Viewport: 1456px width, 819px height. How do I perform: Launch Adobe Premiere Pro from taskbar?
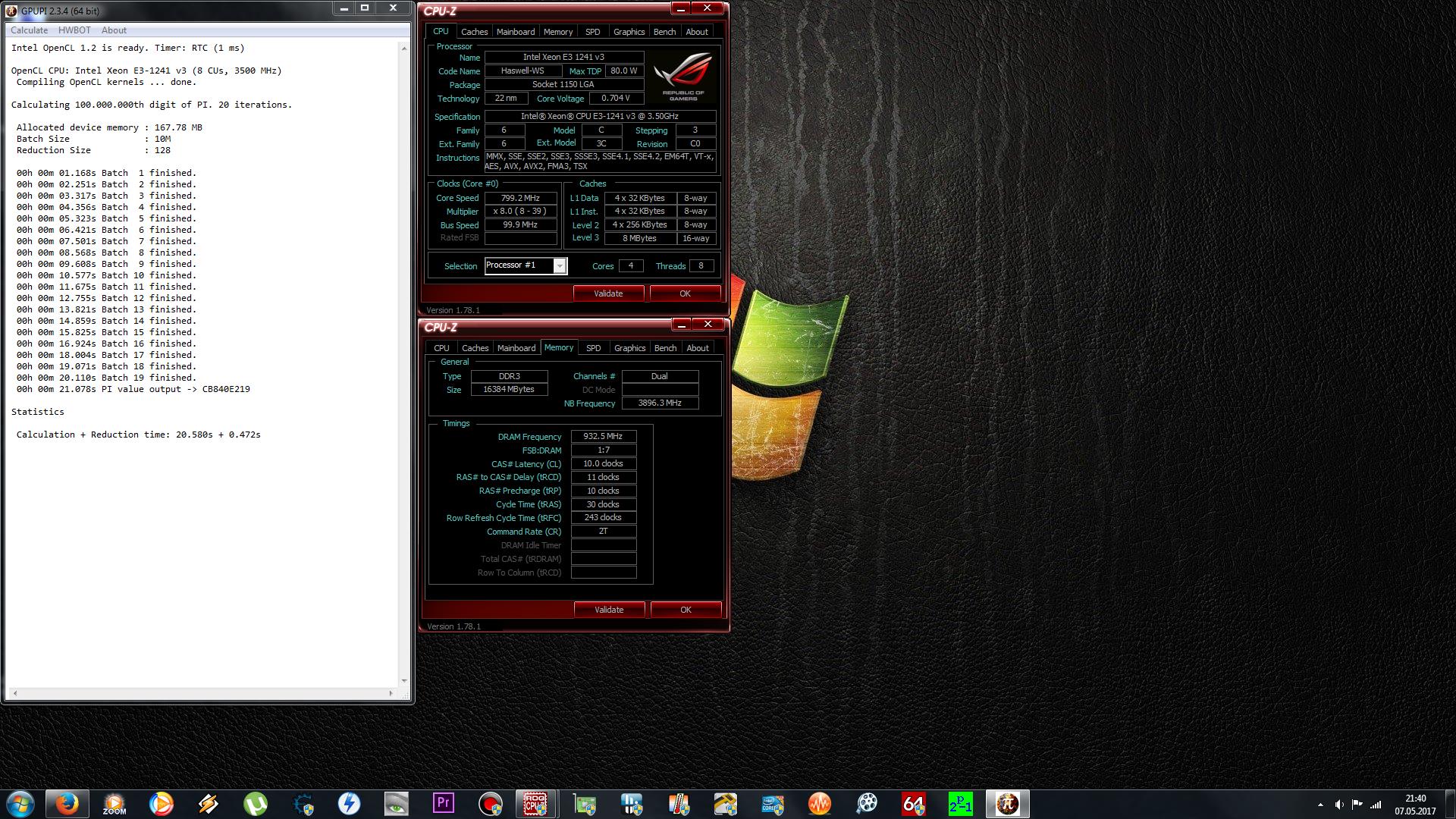(444, 804)
